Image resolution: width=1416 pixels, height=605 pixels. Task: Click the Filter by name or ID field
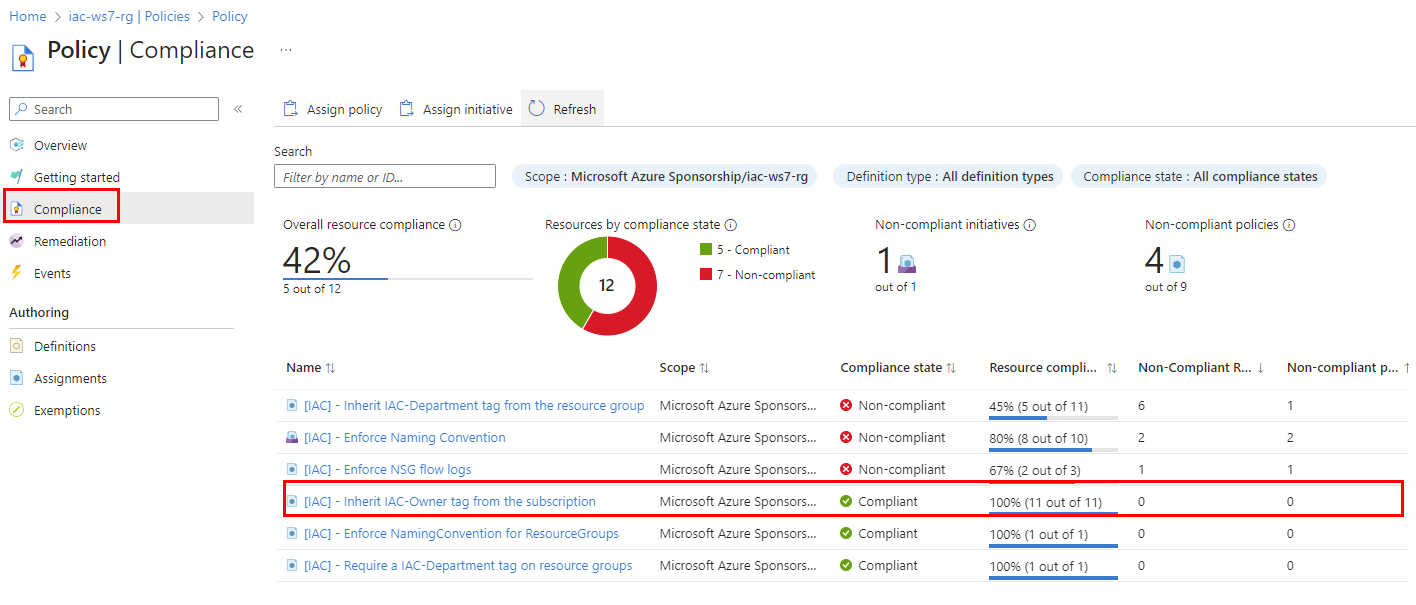[384, 176]
